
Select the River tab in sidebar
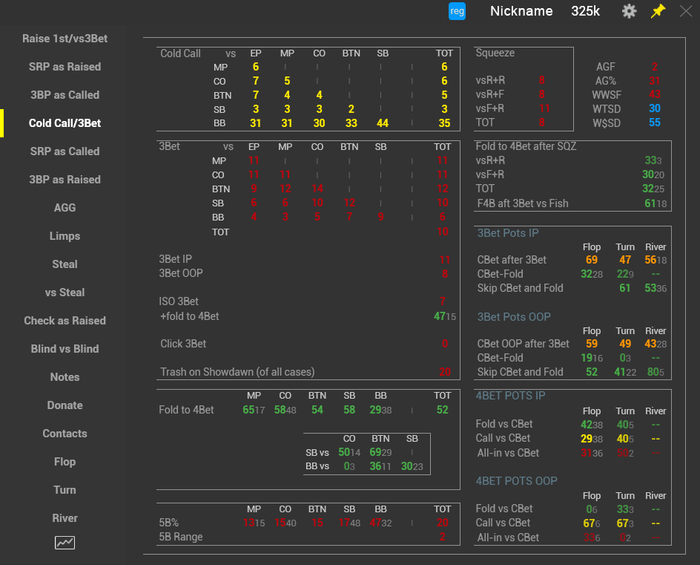[x=65, y=518]
